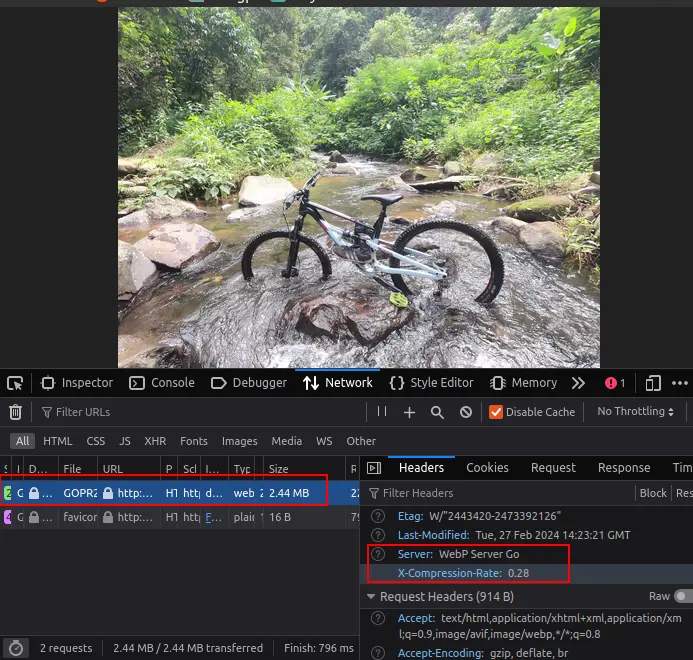Image resolution: width=693 pixels, height=660 pixels.
Task: Open the Memory tab
Action: [x=523, y=383]
